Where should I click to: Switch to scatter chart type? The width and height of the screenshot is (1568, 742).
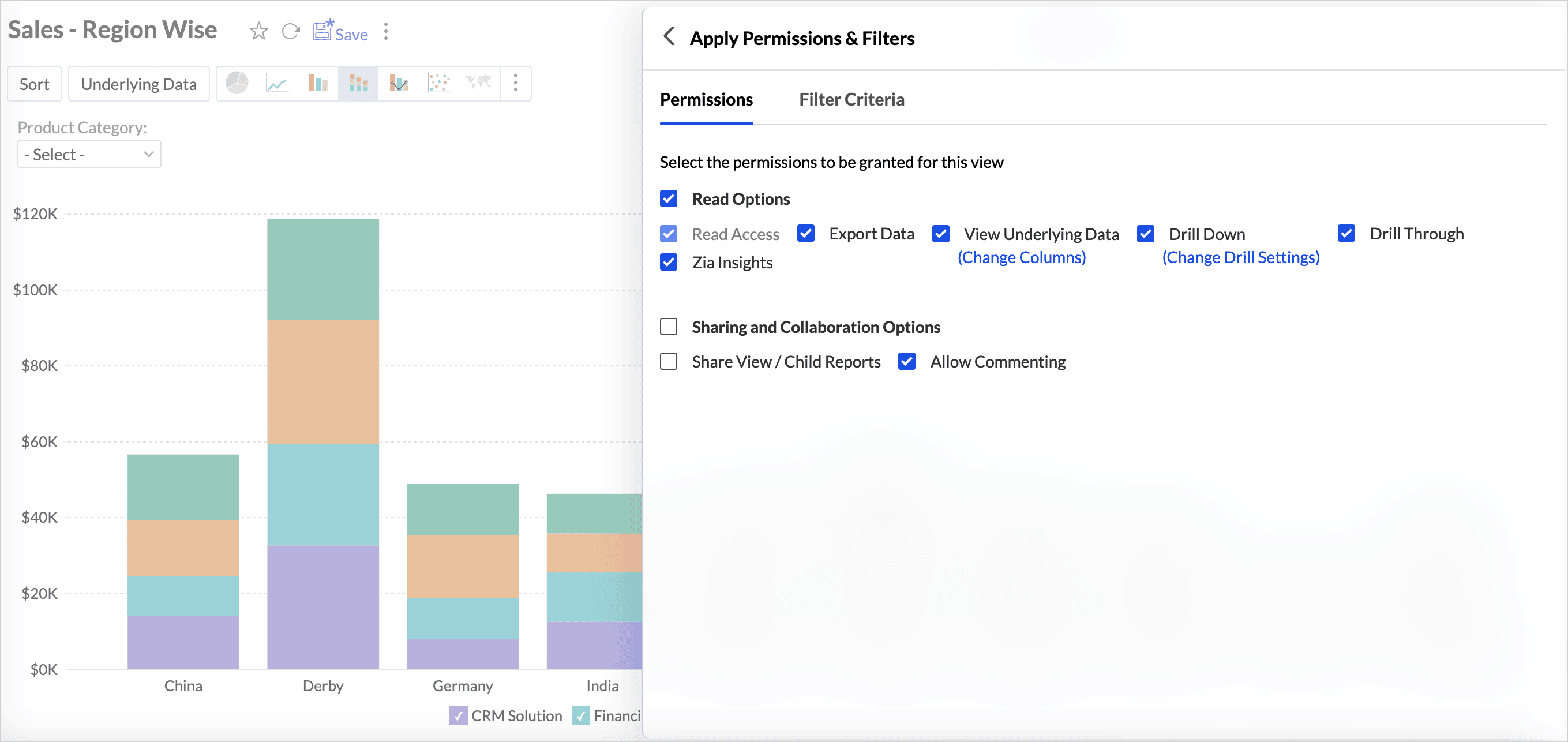(x=439, y=84)
